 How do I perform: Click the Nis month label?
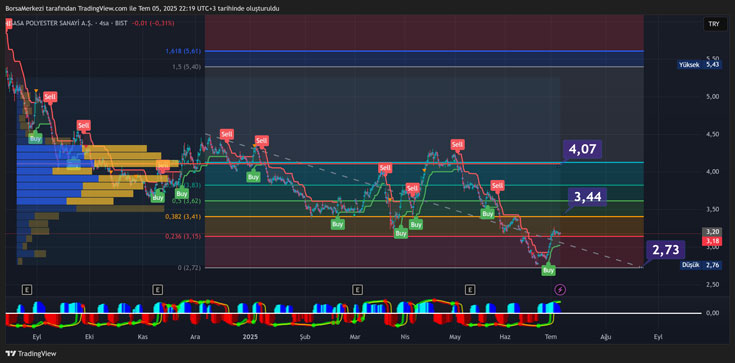point(405,337)
